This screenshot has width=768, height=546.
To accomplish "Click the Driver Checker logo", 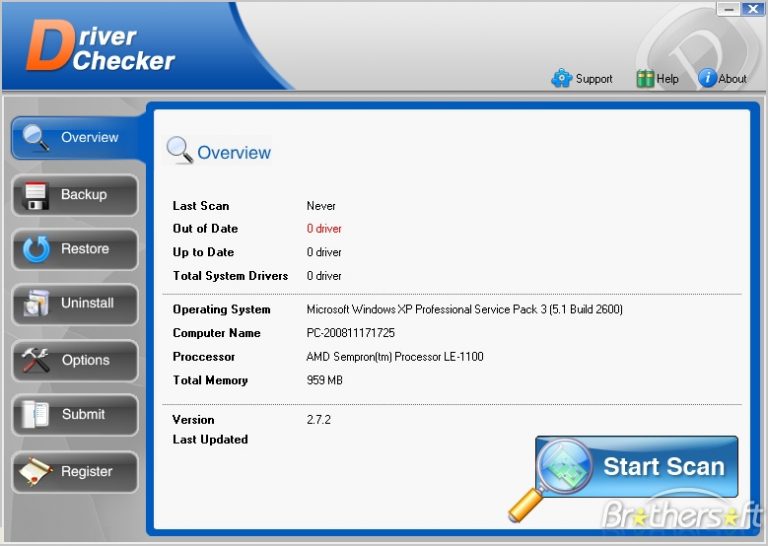I will [100, 47].
